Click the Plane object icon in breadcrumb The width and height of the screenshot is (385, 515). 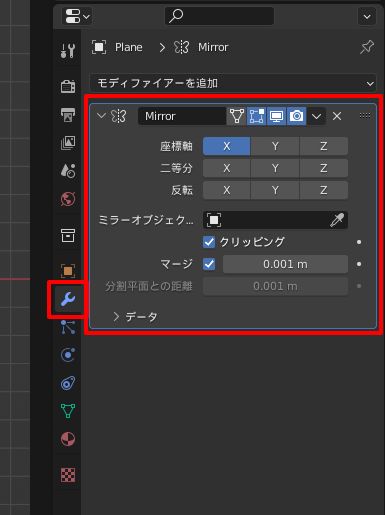click(99, 47)
